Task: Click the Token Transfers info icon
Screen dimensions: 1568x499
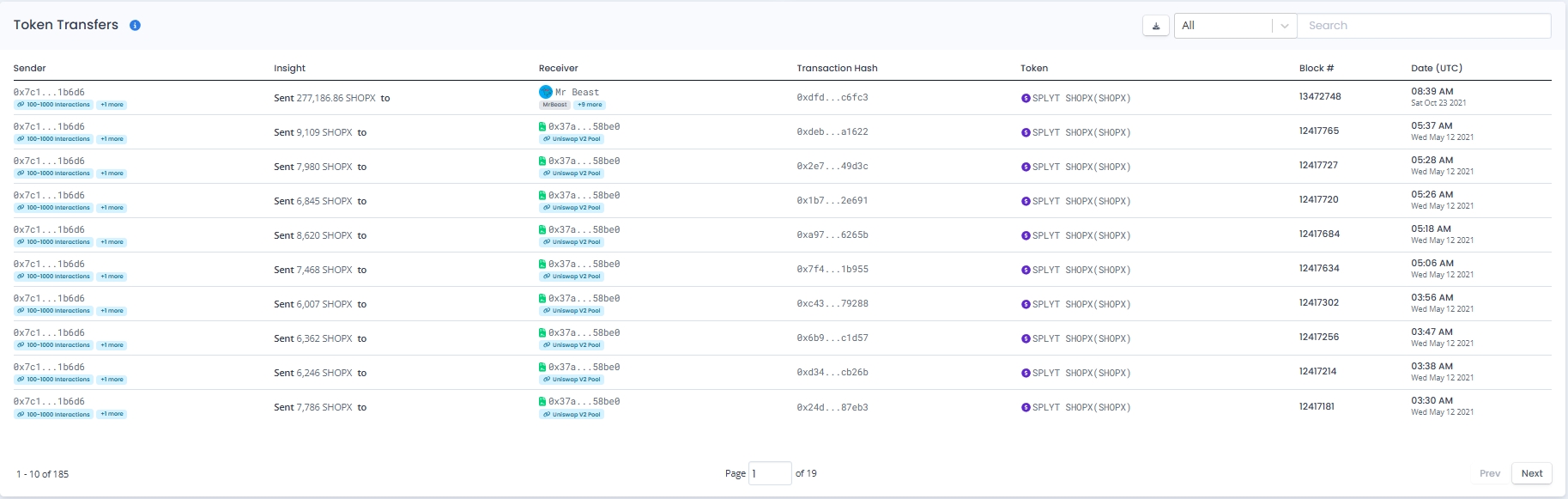Action: click(135, 26)
